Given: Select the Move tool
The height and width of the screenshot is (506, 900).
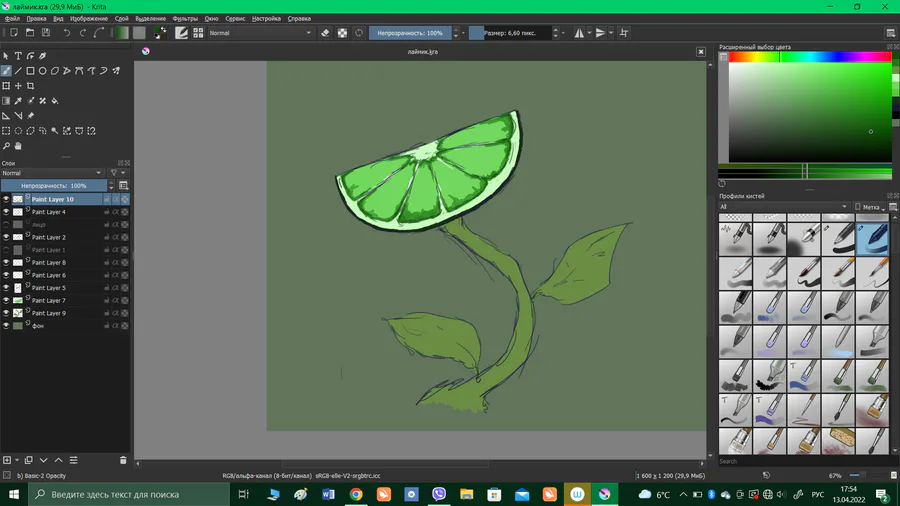Looking at the screenshot, I should click(18, 85).
